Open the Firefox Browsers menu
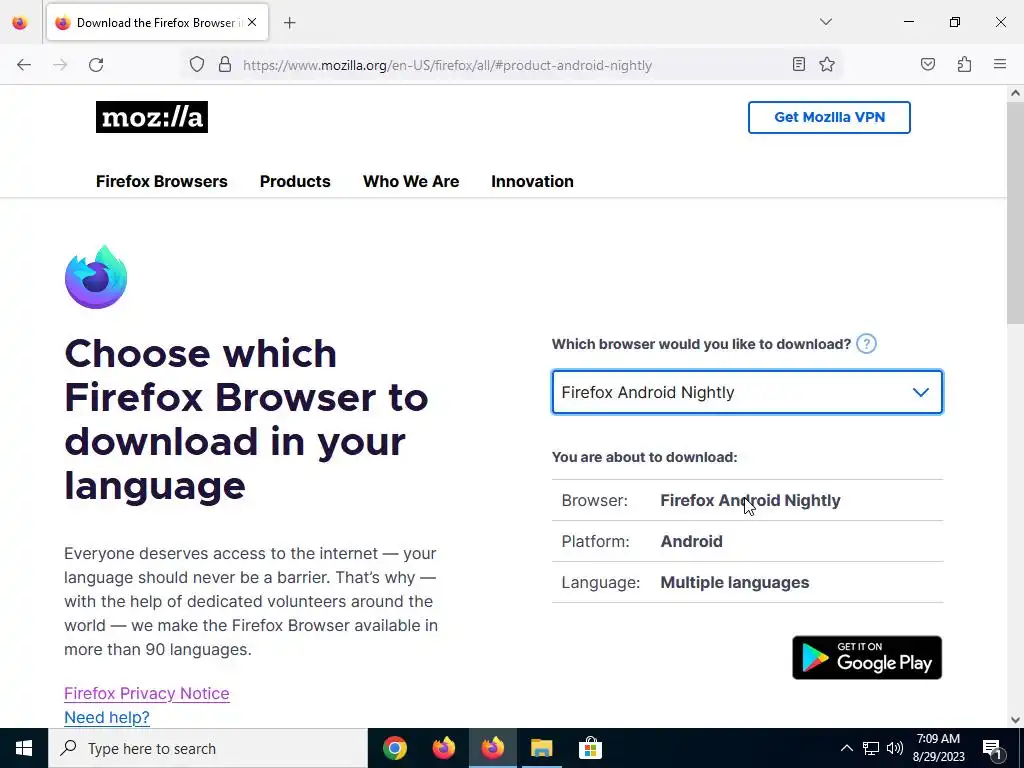1024x768 pixels. click(x=162, y=182)
